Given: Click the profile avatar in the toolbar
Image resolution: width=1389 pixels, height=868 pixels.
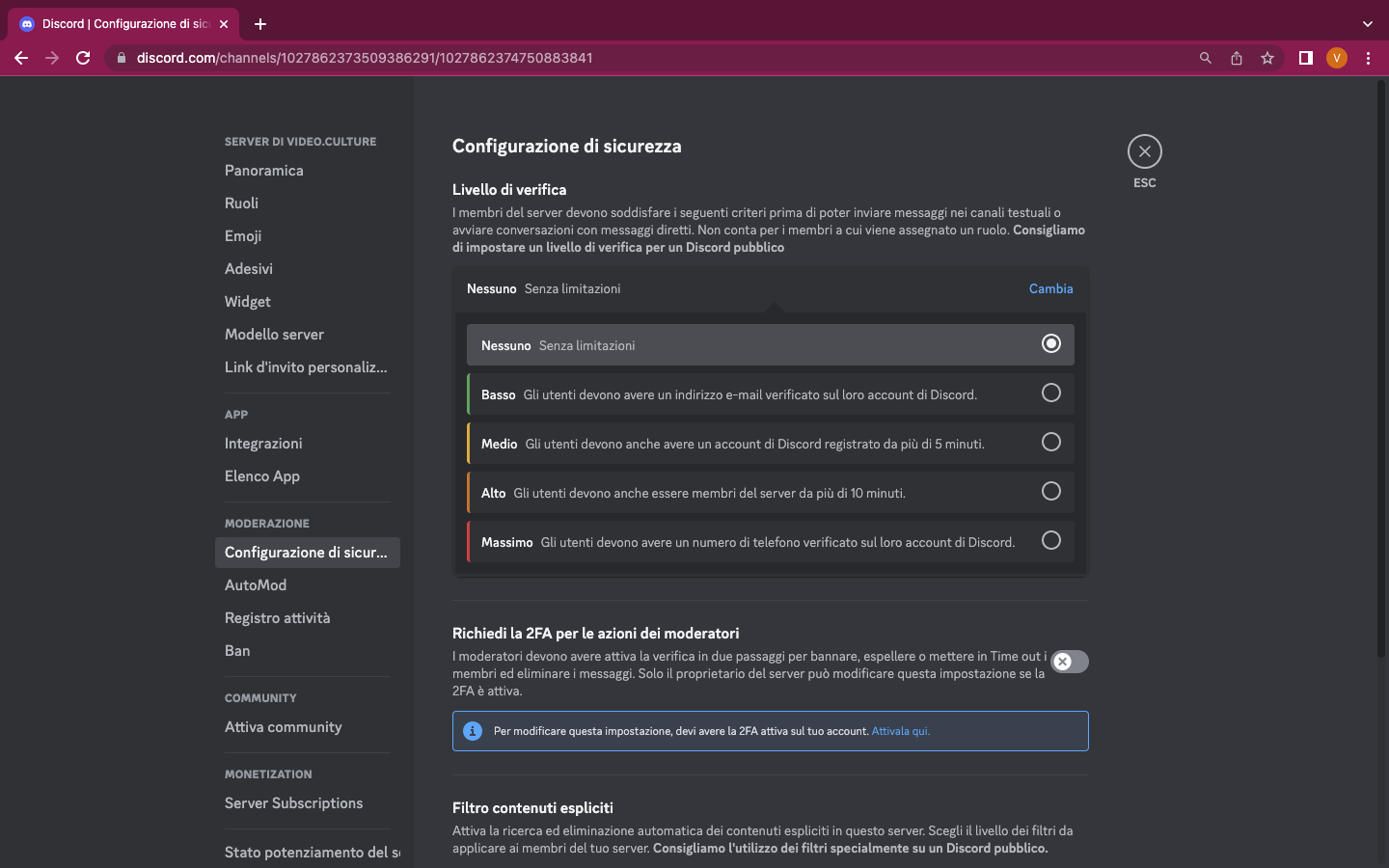Looking at the screenshot, I should click(1337, 58).
